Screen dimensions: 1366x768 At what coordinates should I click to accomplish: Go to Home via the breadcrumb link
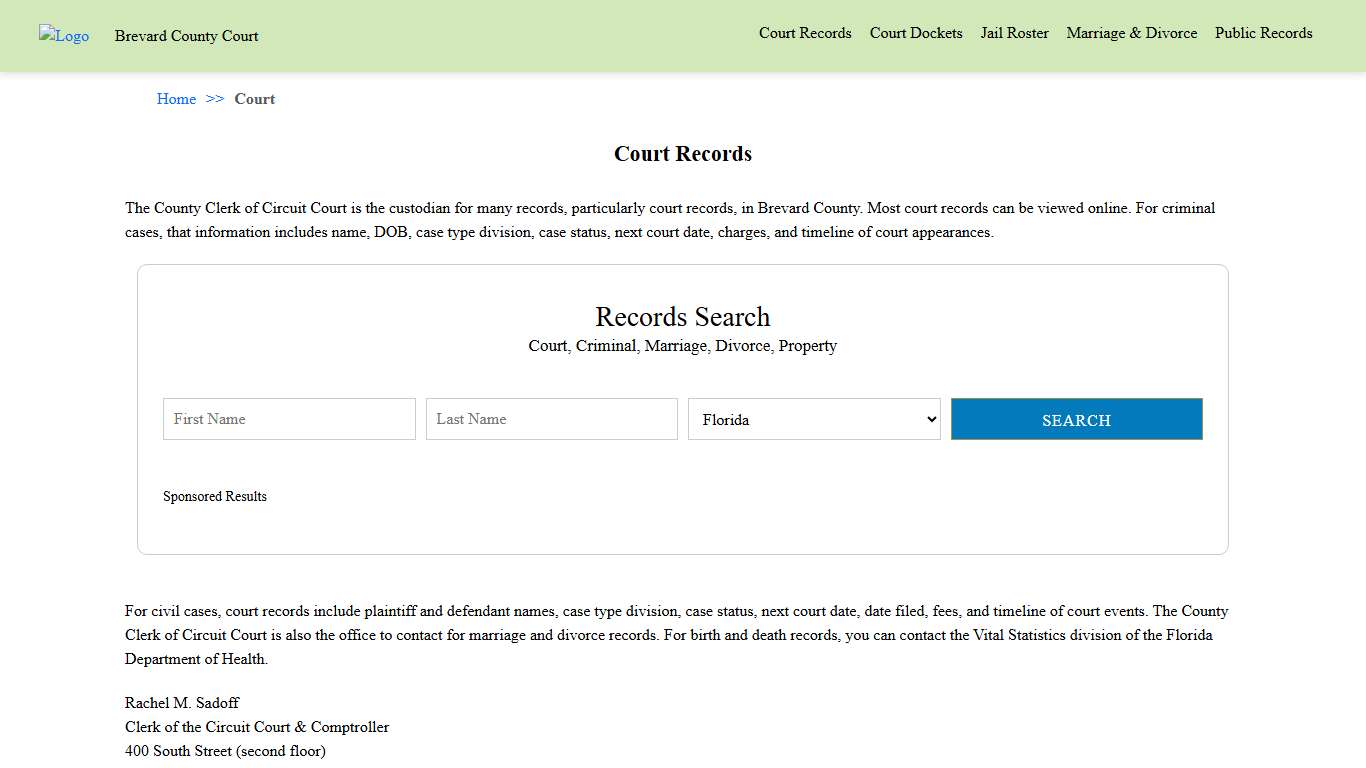[176, 99]
